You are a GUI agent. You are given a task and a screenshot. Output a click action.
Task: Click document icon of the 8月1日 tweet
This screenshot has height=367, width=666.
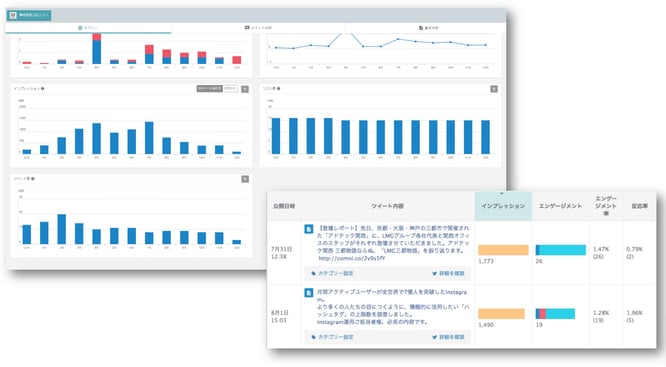tap(309, 293)
